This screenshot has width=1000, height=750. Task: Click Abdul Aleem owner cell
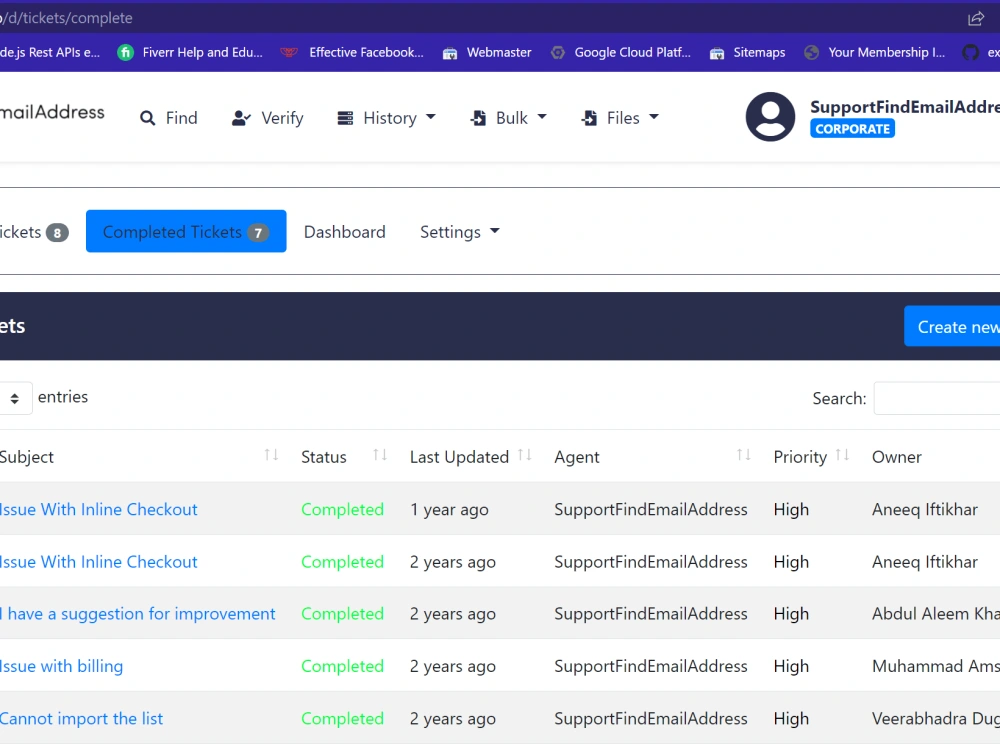[x=936, y=614]
